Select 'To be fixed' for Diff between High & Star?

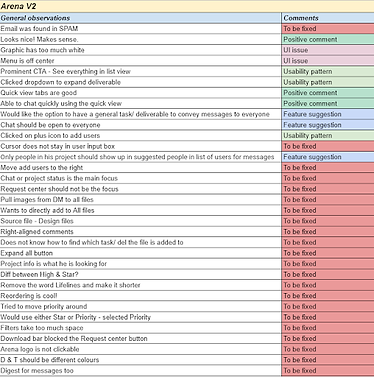pos(328,274)
